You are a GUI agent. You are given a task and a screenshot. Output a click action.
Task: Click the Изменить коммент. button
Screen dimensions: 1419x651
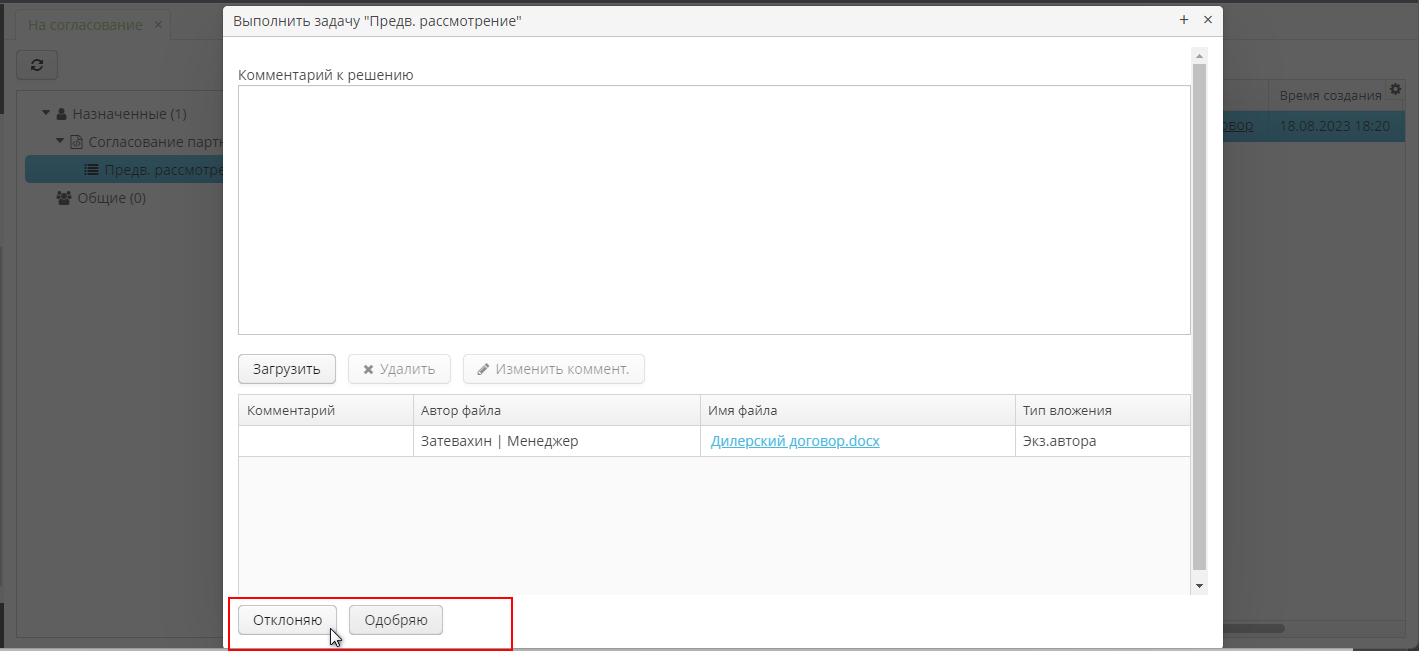click(x=553, y=369)
